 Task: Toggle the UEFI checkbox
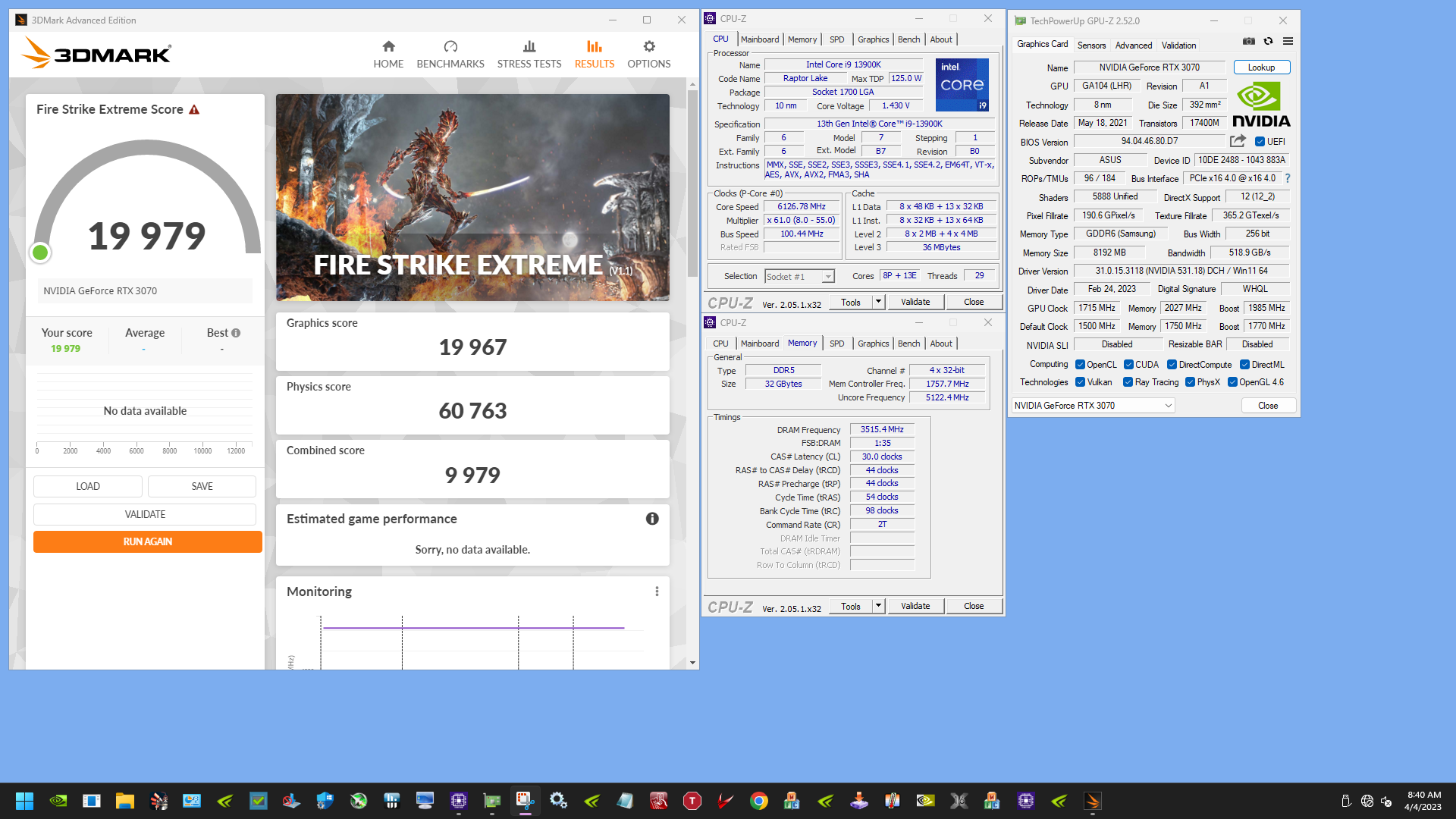click(x=1260, y=142)
